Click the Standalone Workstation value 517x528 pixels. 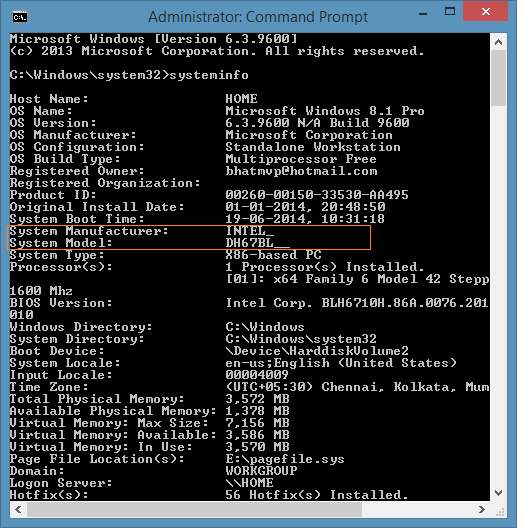click(x=313, y=147)
